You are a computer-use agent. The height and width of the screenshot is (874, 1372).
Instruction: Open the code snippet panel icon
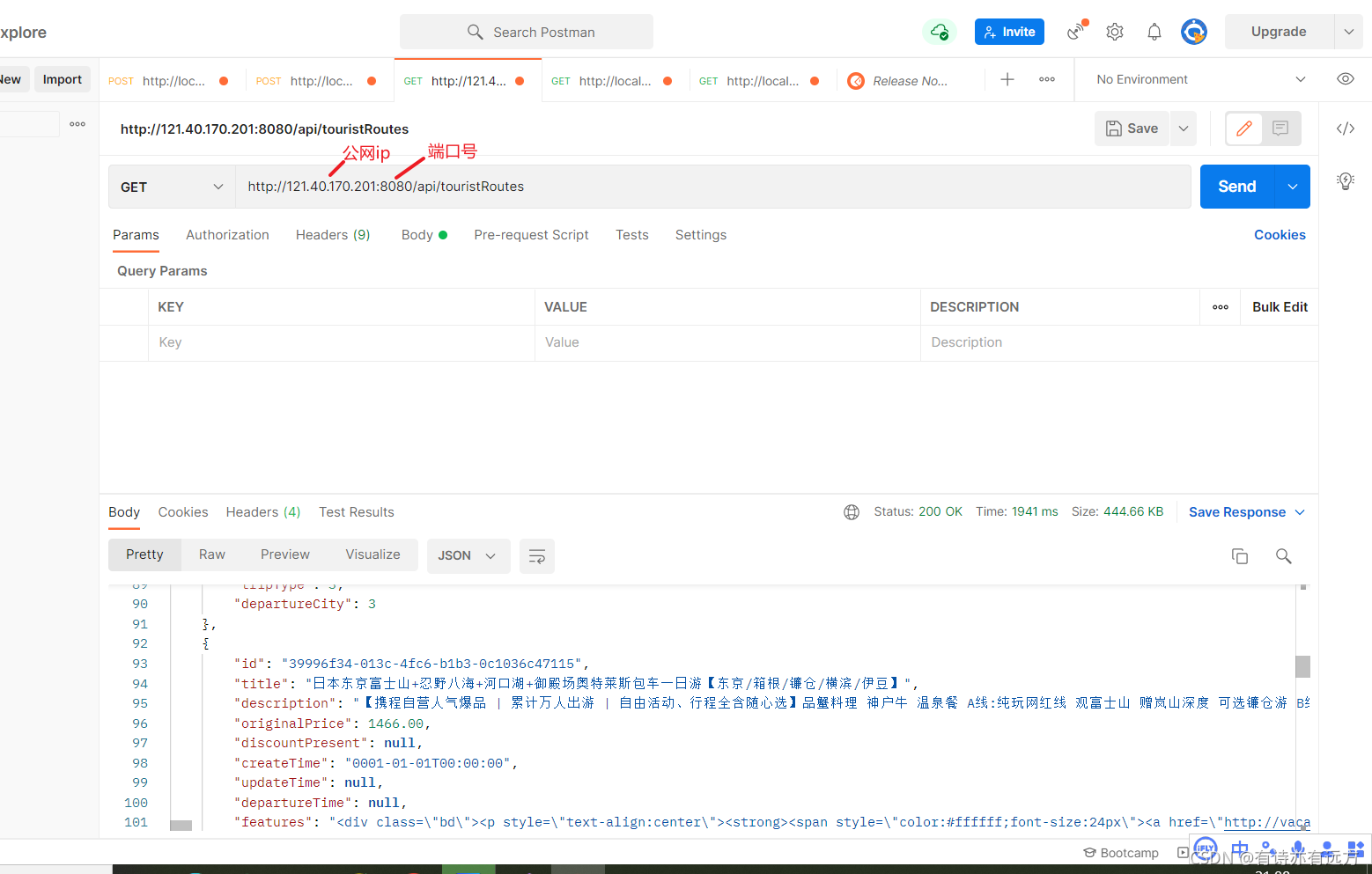pyautogui.click(x=1346, y=129)
